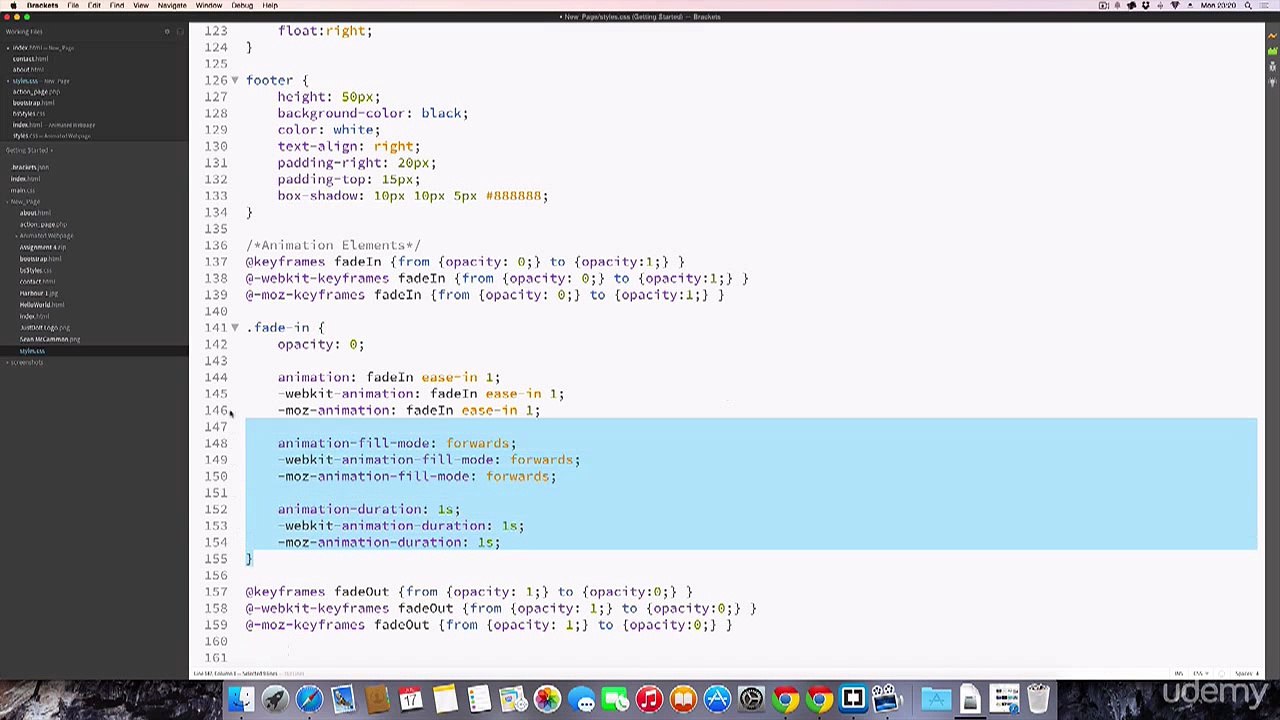
Task: Open index.html — Animated Webpage working file
Action: [53, 124]
